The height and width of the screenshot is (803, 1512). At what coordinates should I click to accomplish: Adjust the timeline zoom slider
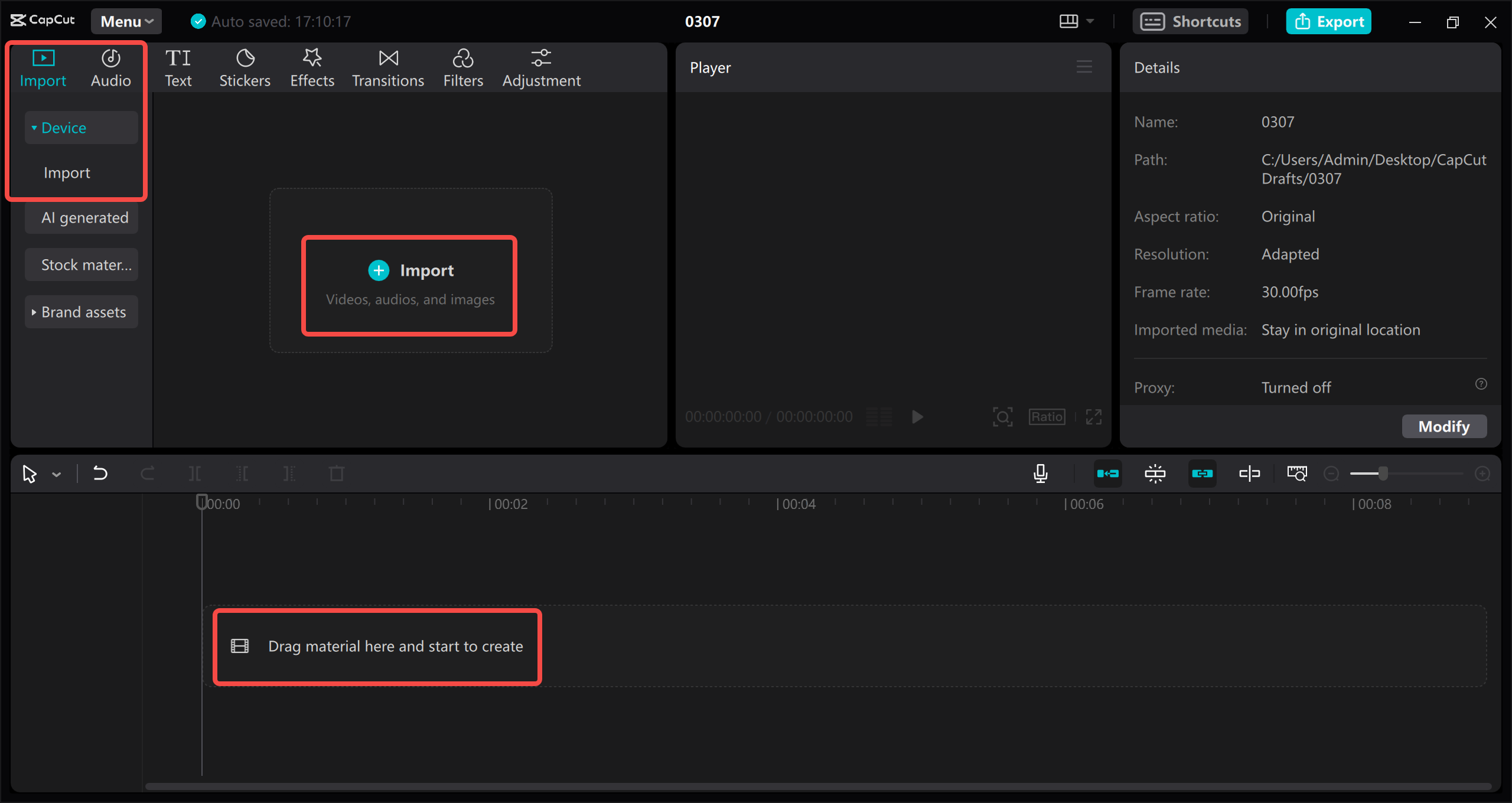pos(1382,473)
